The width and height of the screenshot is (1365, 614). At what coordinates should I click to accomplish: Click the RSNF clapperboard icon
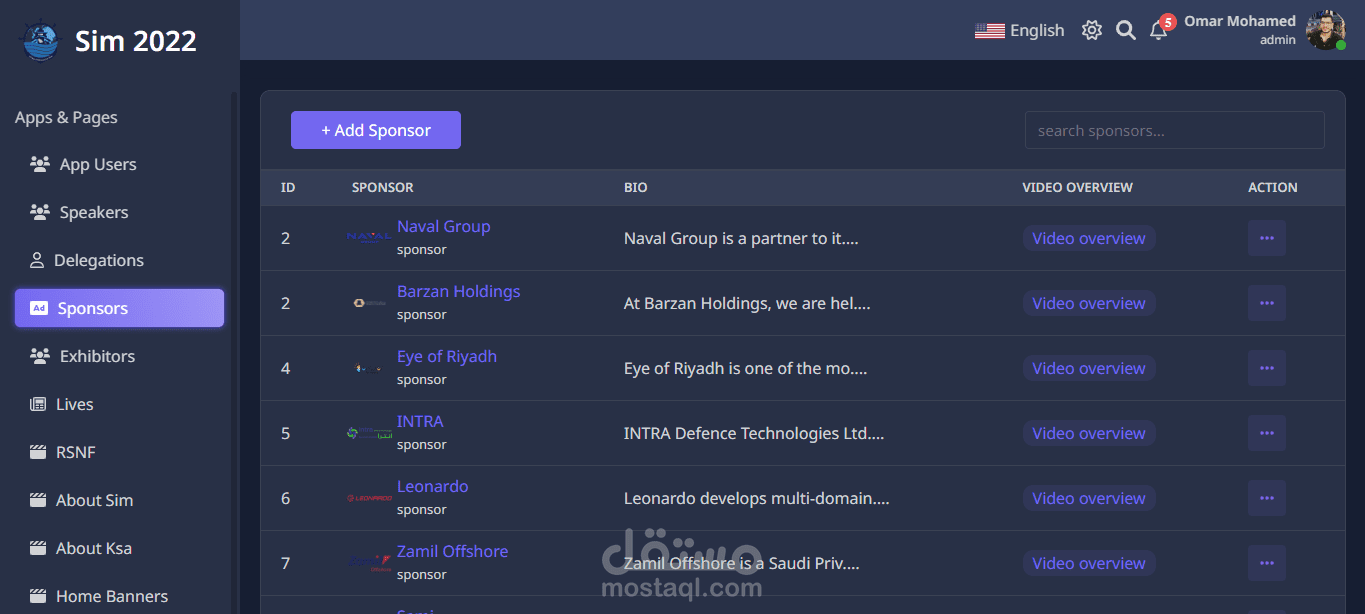(x=38, y=452)
